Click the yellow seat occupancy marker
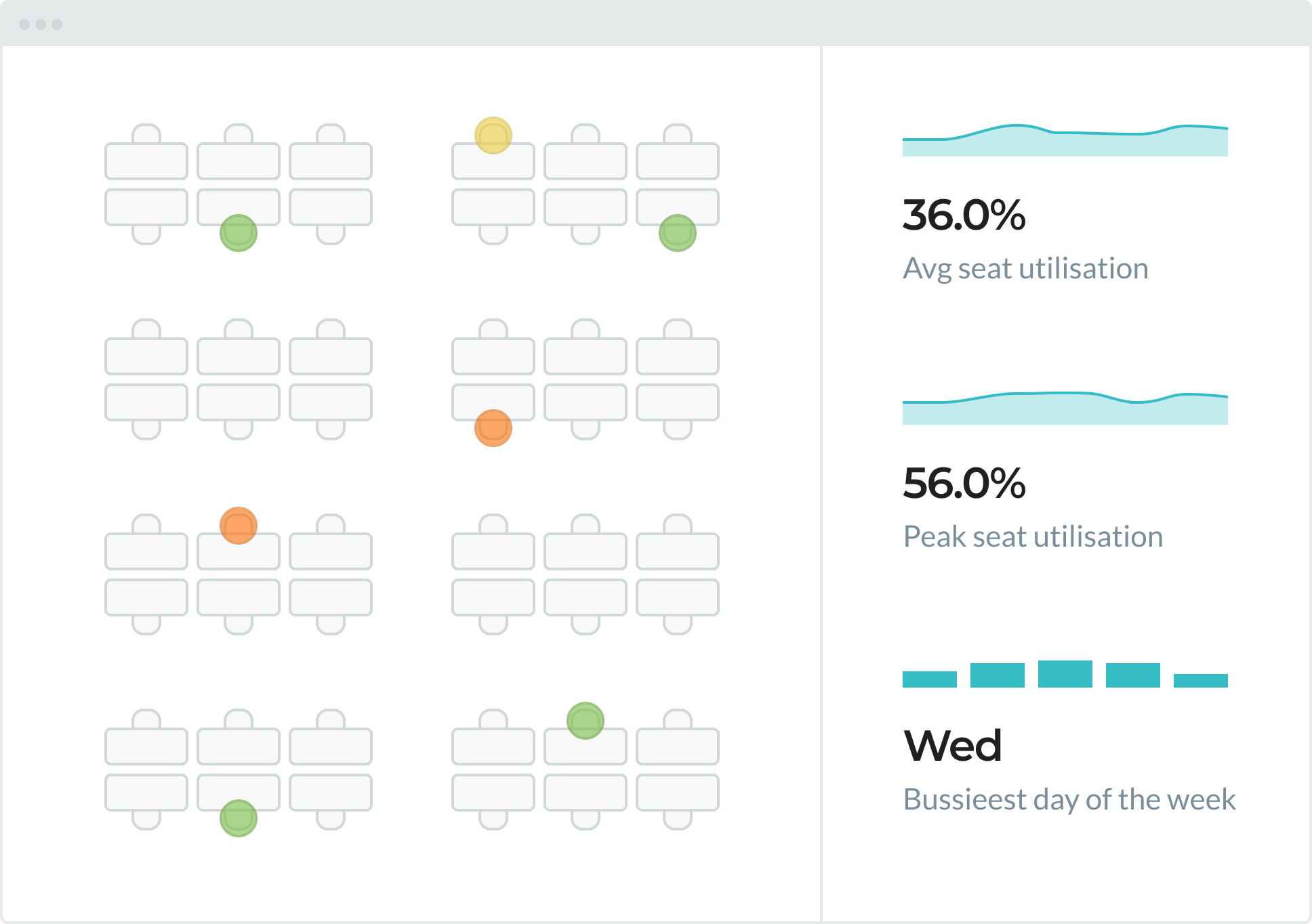 (x=493, y=135)
